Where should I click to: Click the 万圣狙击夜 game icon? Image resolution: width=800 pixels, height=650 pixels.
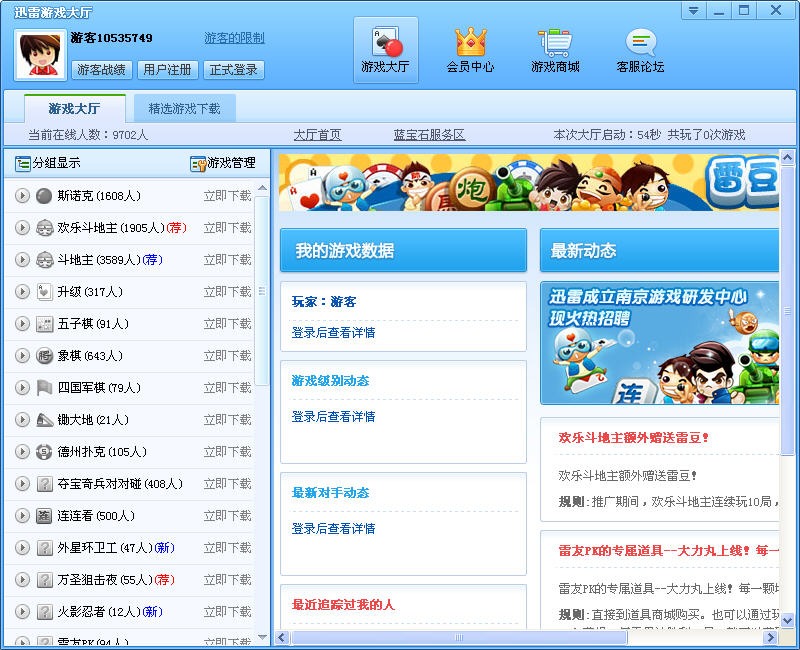tap(44, 580)
